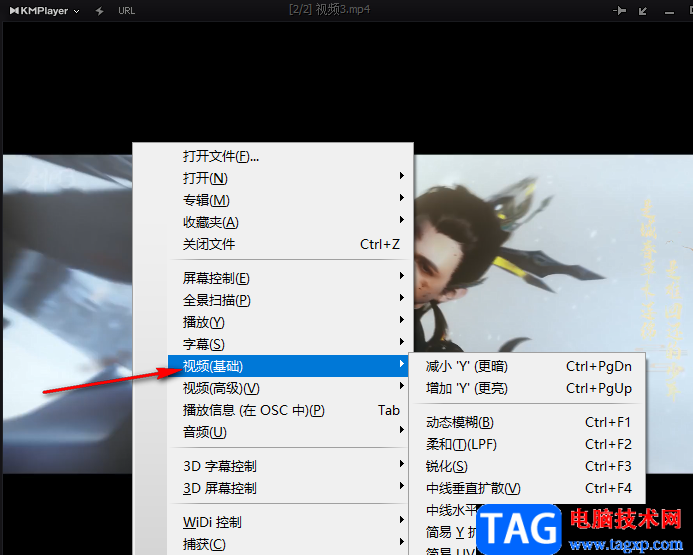Open the 视频(高级)(V) submenu
This screenshot has width=693, height=555.
coord(290,388)
